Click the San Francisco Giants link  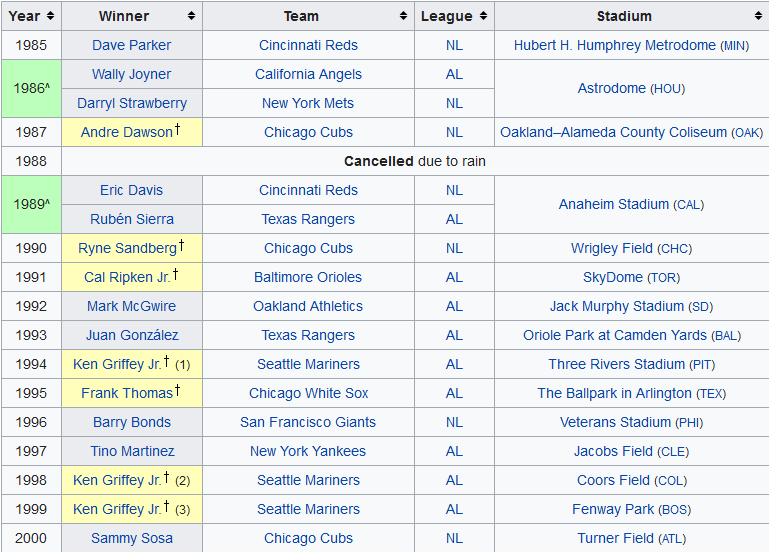(308, 422)
